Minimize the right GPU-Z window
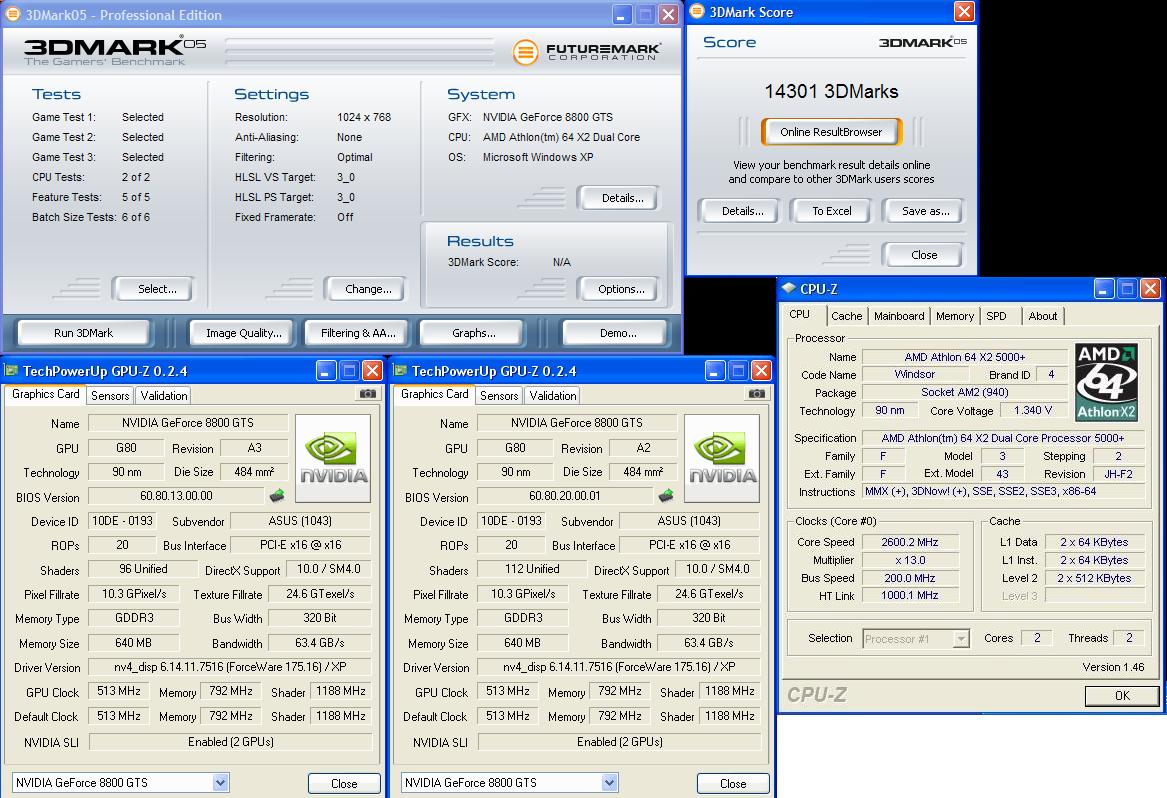Screen dimensions: 1167x798 pos(715,370)
